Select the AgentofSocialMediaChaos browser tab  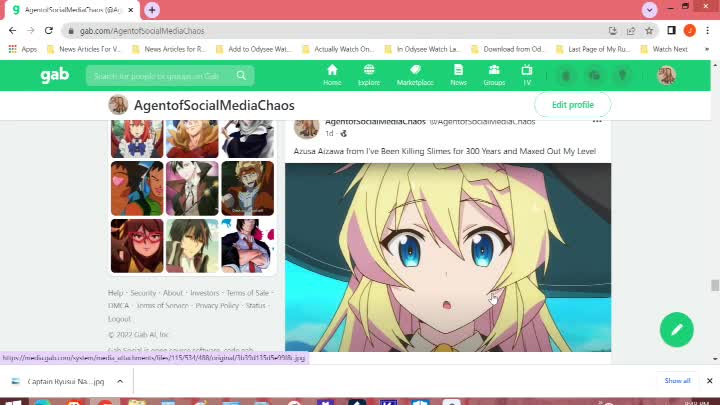click(71, 10)
